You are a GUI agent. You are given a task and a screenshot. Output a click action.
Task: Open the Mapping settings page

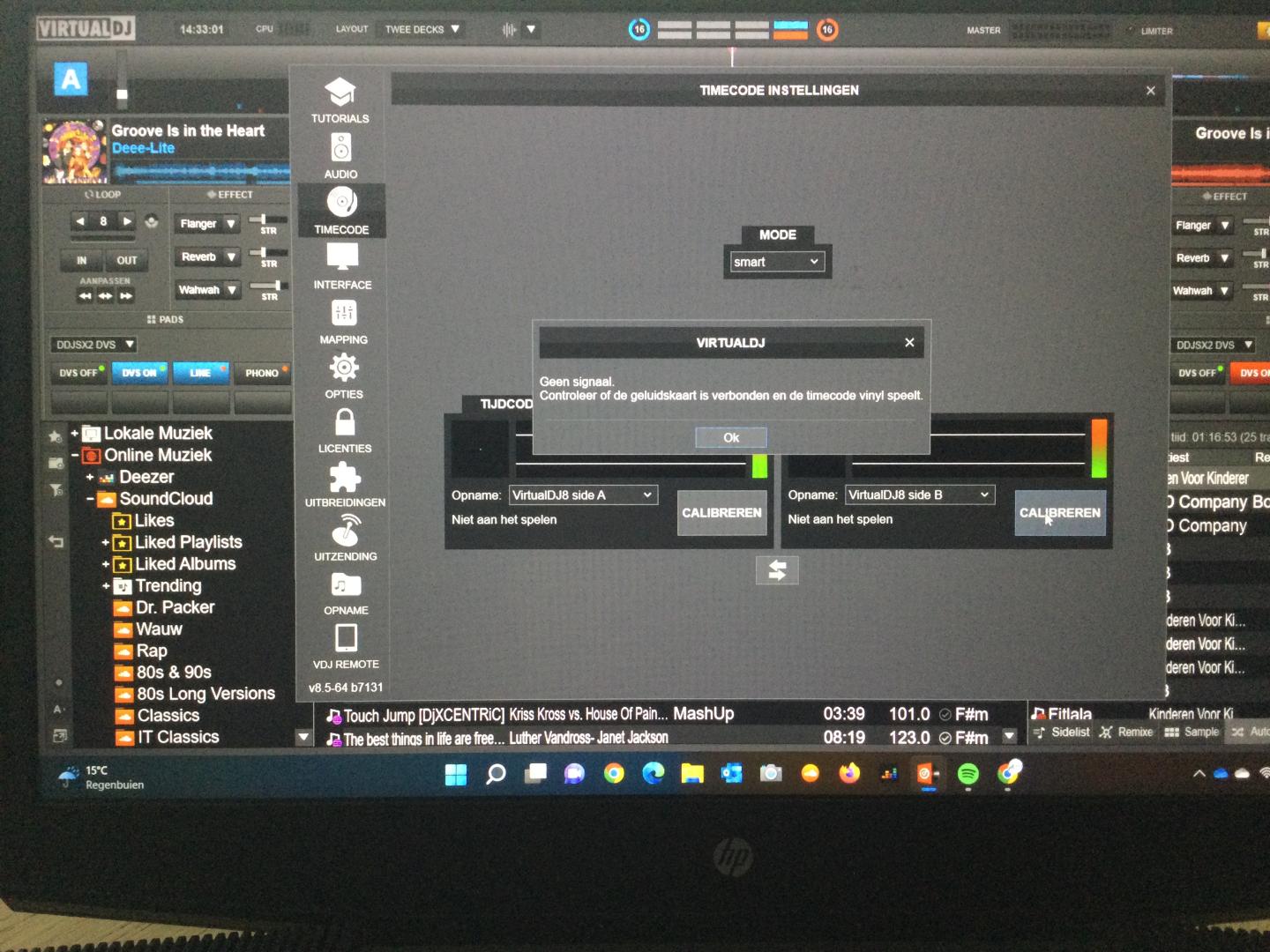[x=343, y=322]
